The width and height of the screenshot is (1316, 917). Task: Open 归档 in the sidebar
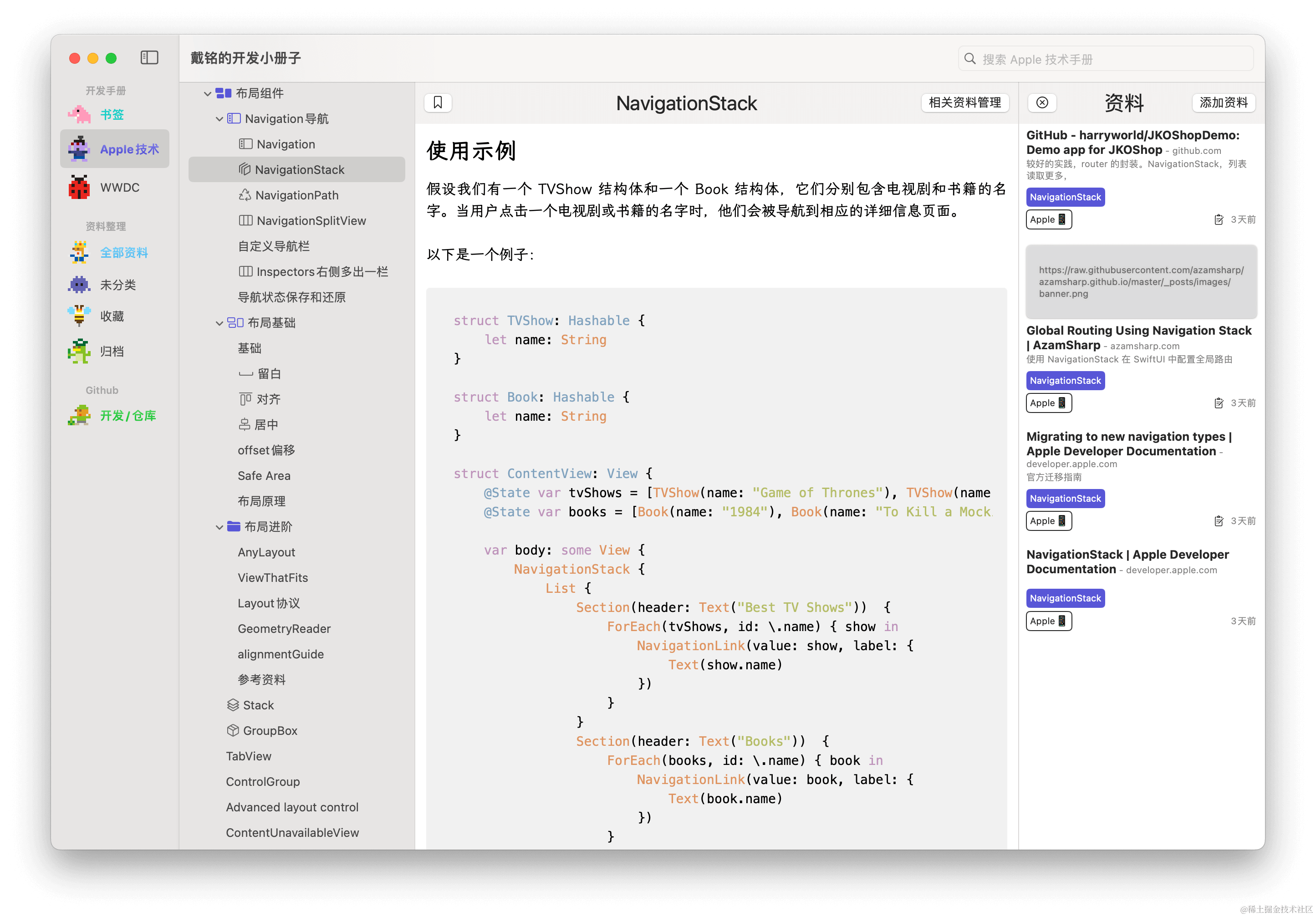pos(112,352)
